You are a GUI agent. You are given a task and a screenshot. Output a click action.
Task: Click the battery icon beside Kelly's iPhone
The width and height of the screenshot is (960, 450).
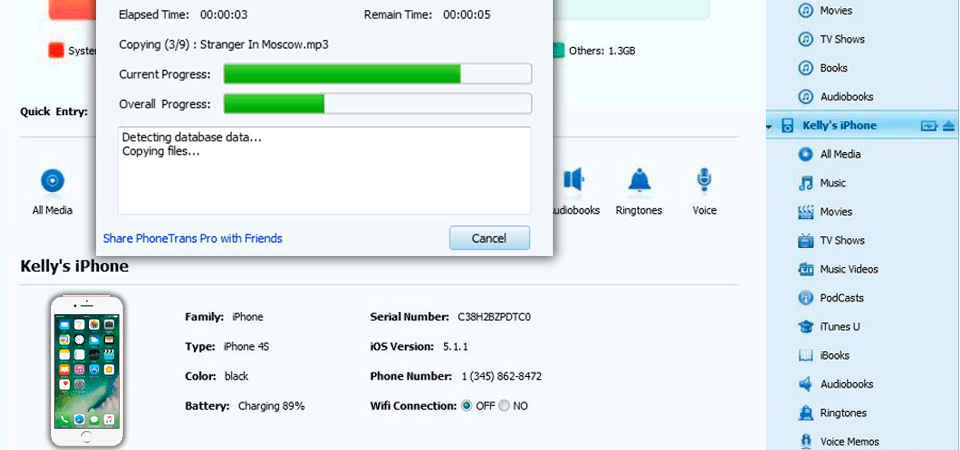click(929, 126)
